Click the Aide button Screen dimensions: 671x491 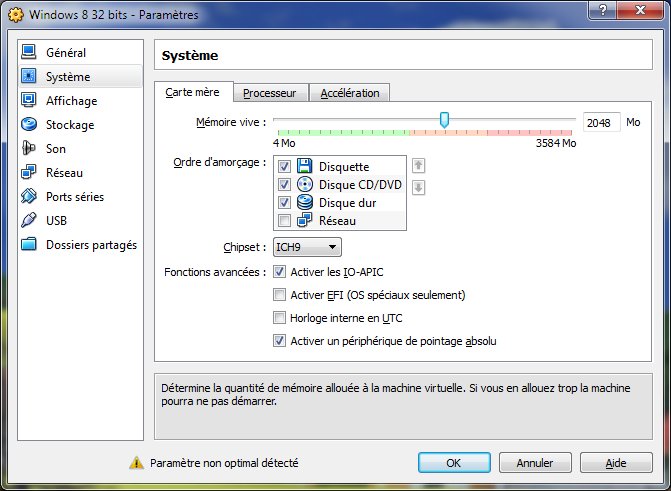pyautogui.click(x=616, y=463)
